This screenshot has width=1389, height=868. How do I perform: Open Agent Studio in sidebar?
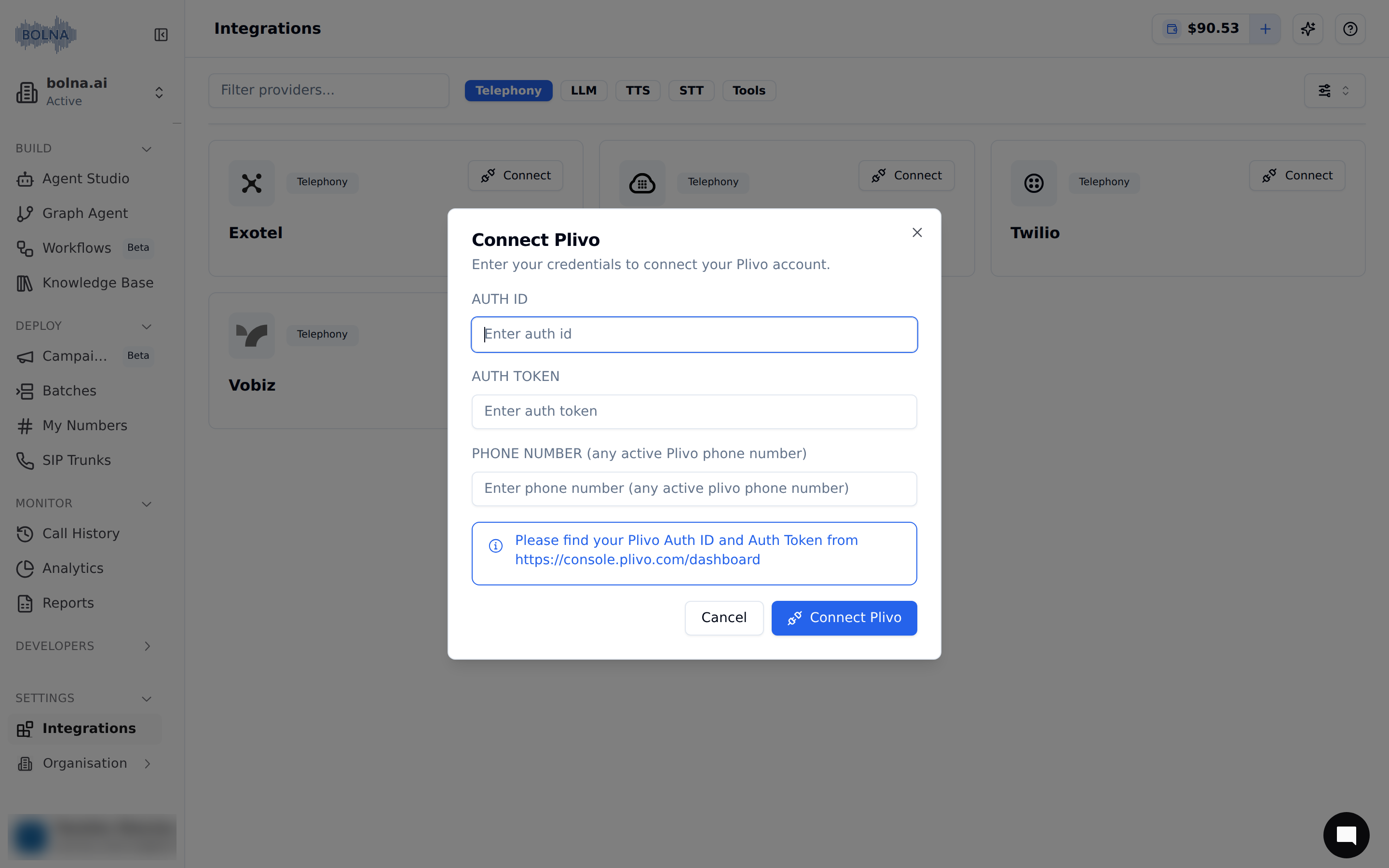(85, 178)
